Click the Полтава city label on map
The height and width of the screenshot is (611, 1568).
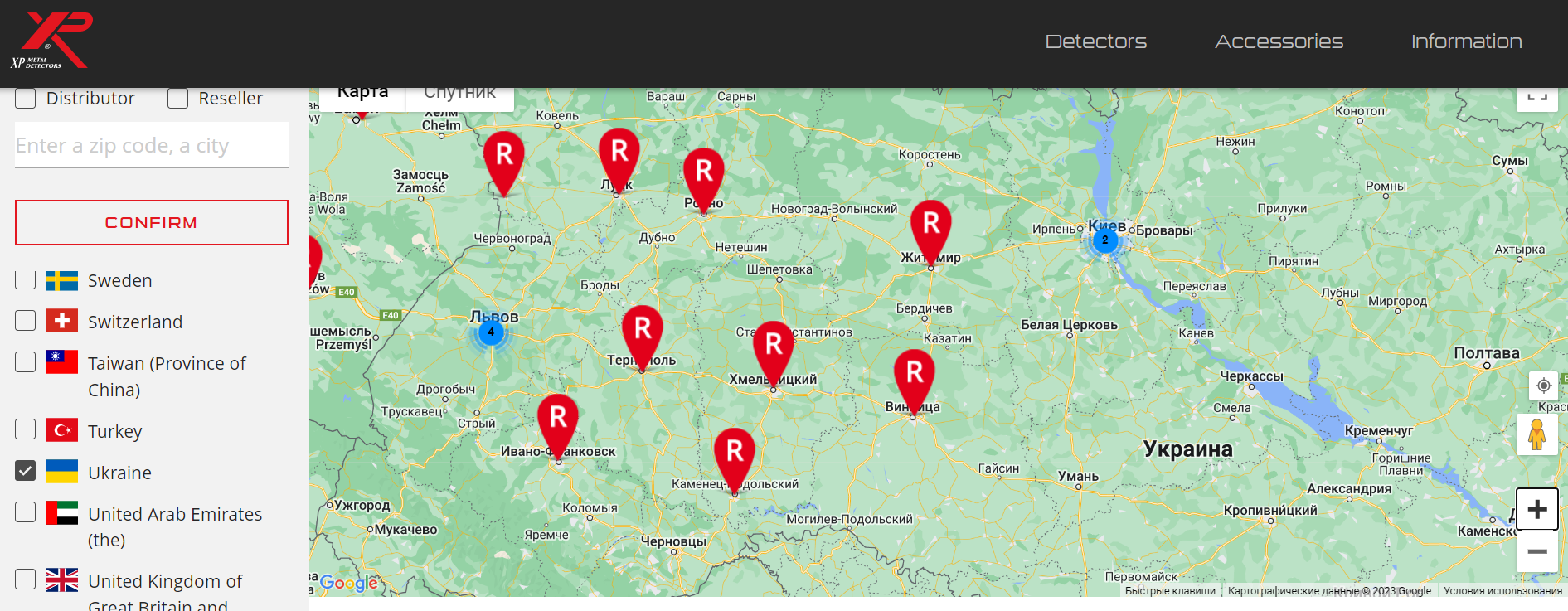pyautogui.click(x=1487, y=353)
